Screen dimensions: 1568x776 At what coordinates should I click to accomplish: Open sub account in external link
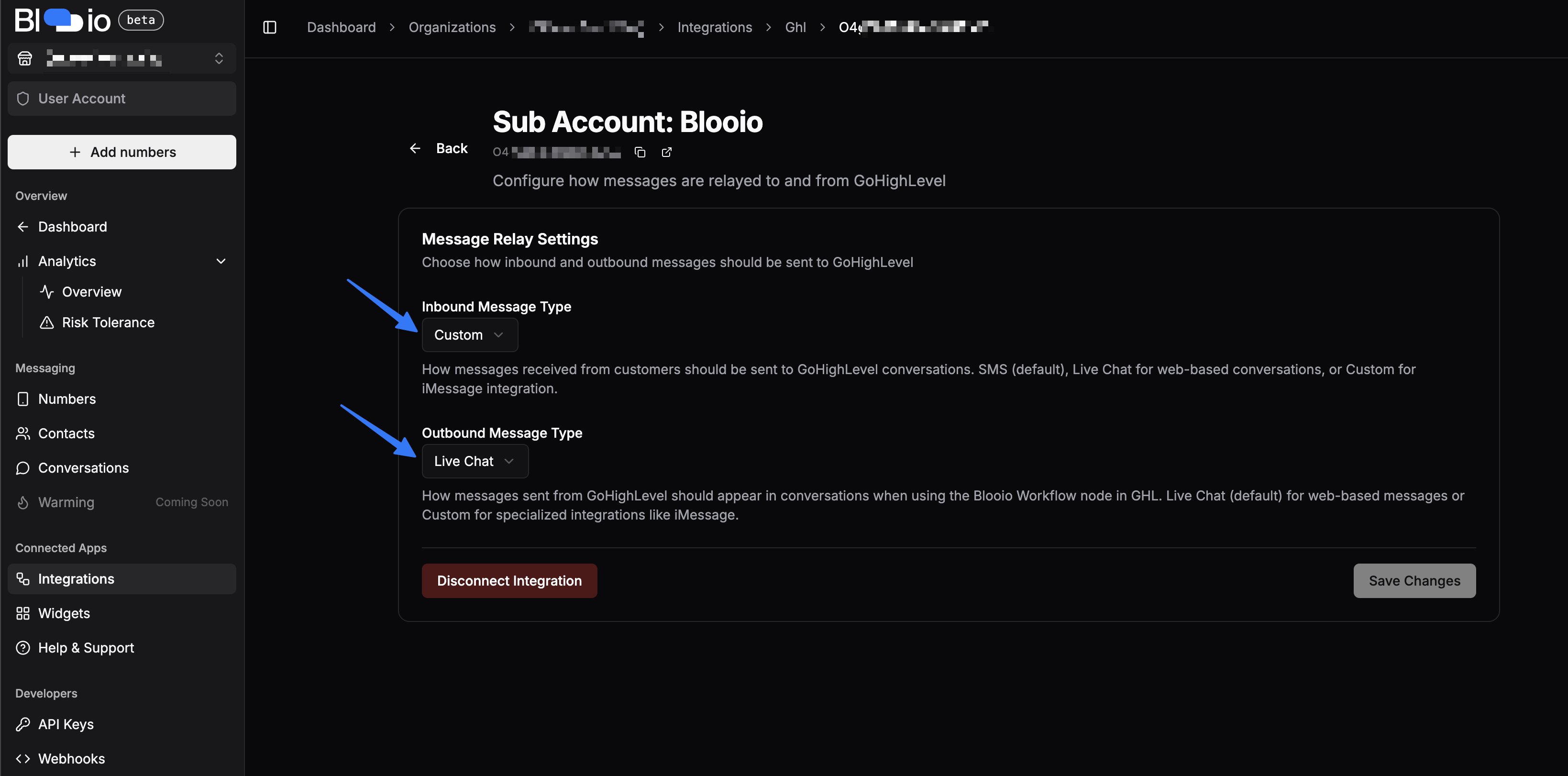(x=666, y=152)
